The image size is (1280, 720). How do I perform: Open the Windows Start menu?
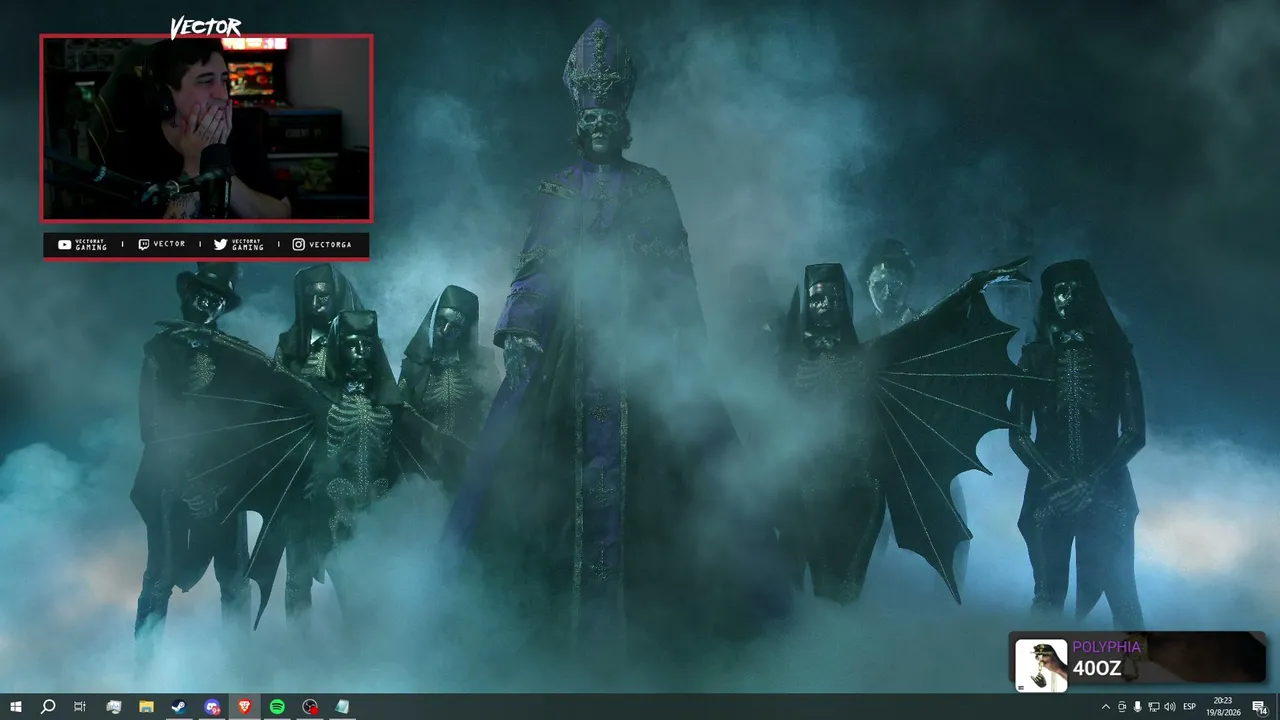coord(16,707)
